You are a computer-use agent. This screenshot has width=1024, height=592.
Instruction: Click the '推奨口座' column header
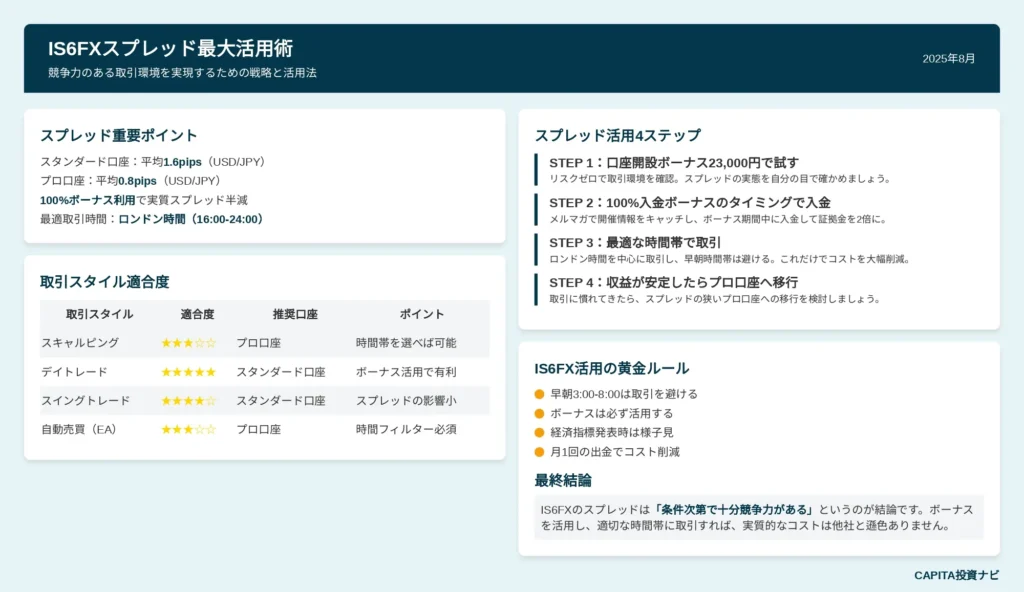(x=295, y=314)
